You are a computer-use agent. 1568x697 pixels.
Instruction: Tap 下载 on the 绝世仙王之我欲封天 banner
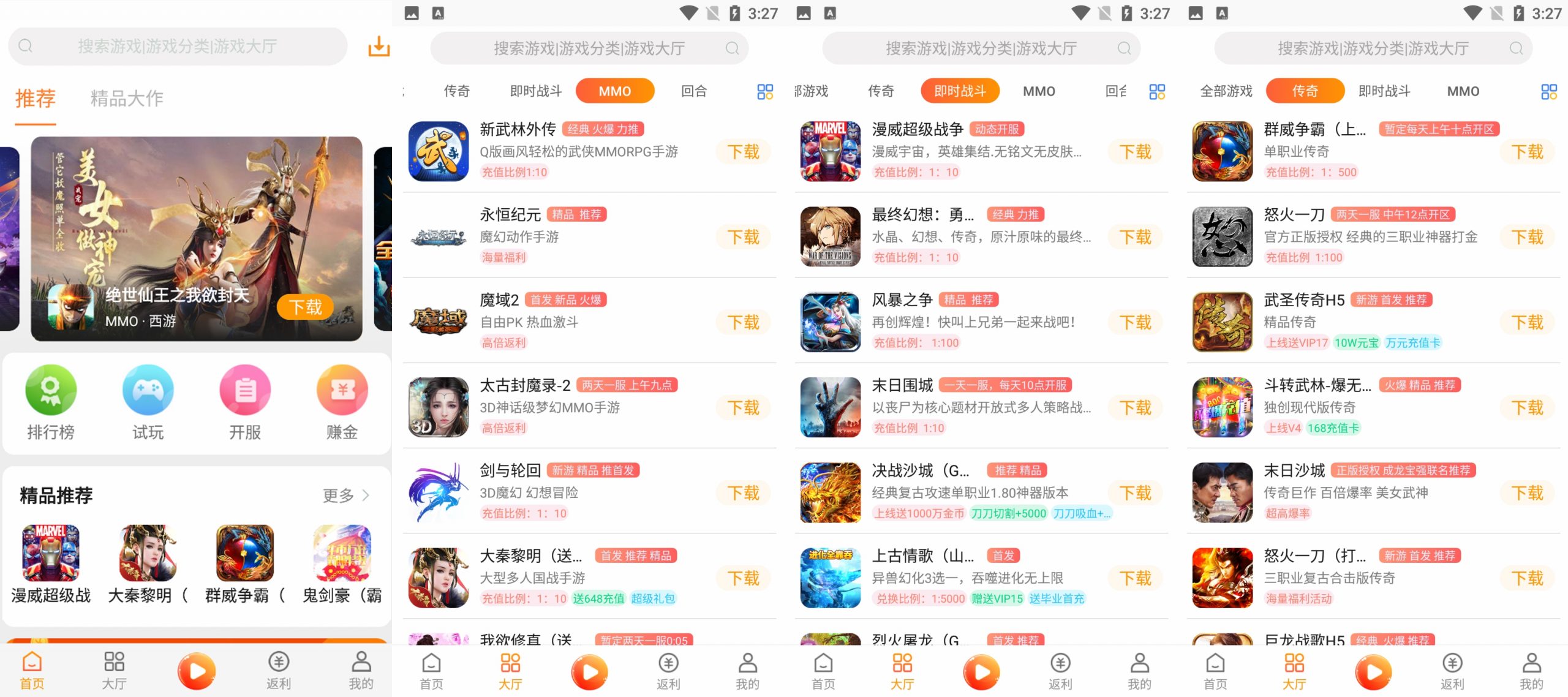(x=305, y=307)
